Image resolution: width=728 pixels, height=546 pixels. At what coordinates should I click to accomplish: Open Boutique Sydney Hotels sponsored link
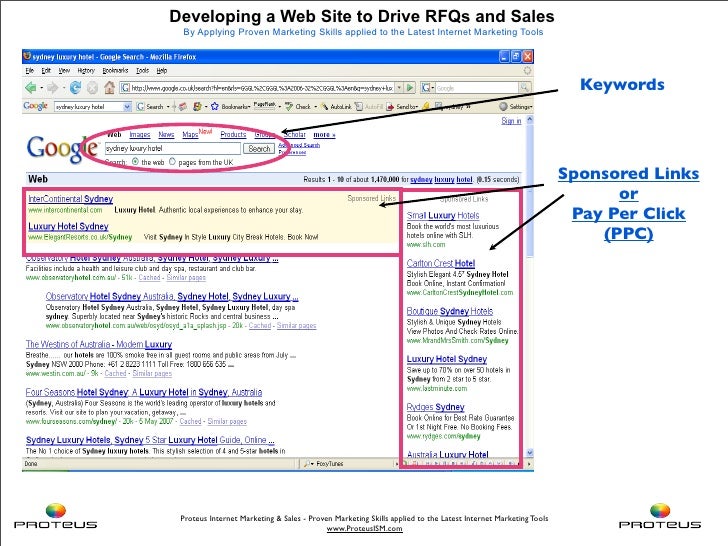(x=450, y=311)
